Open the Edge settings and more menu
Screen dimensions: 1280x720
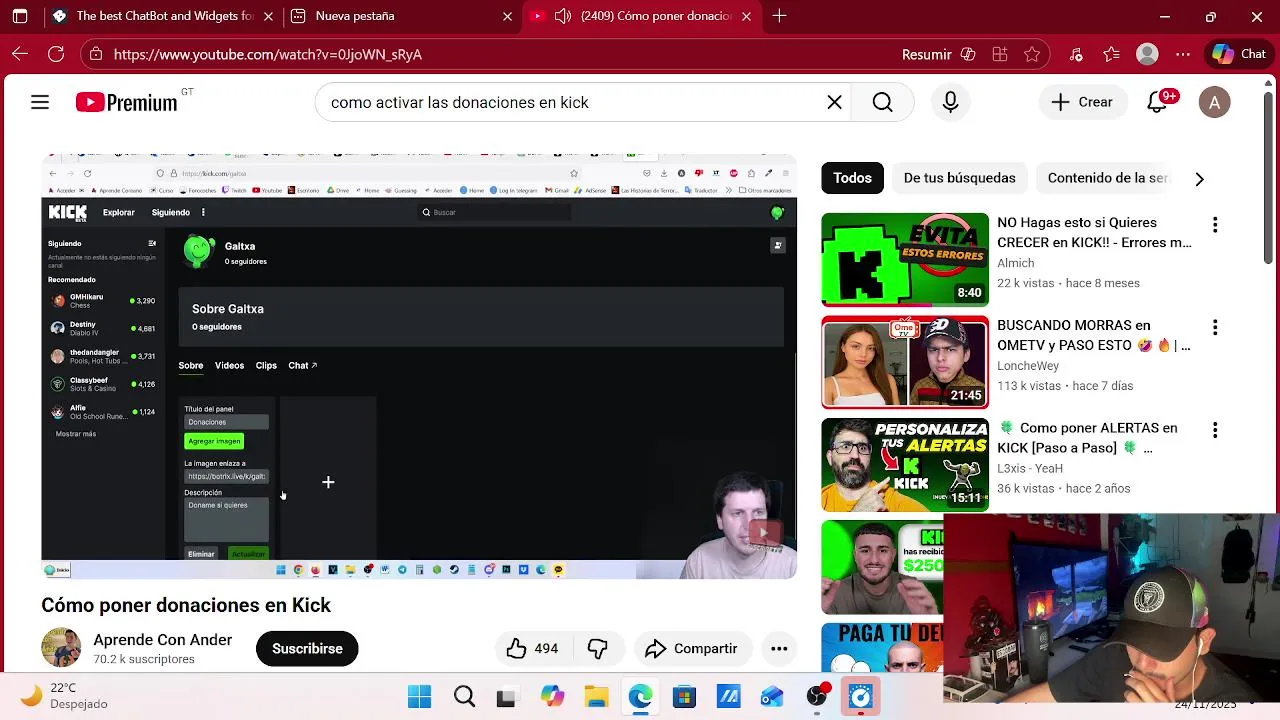[1183, 55]
